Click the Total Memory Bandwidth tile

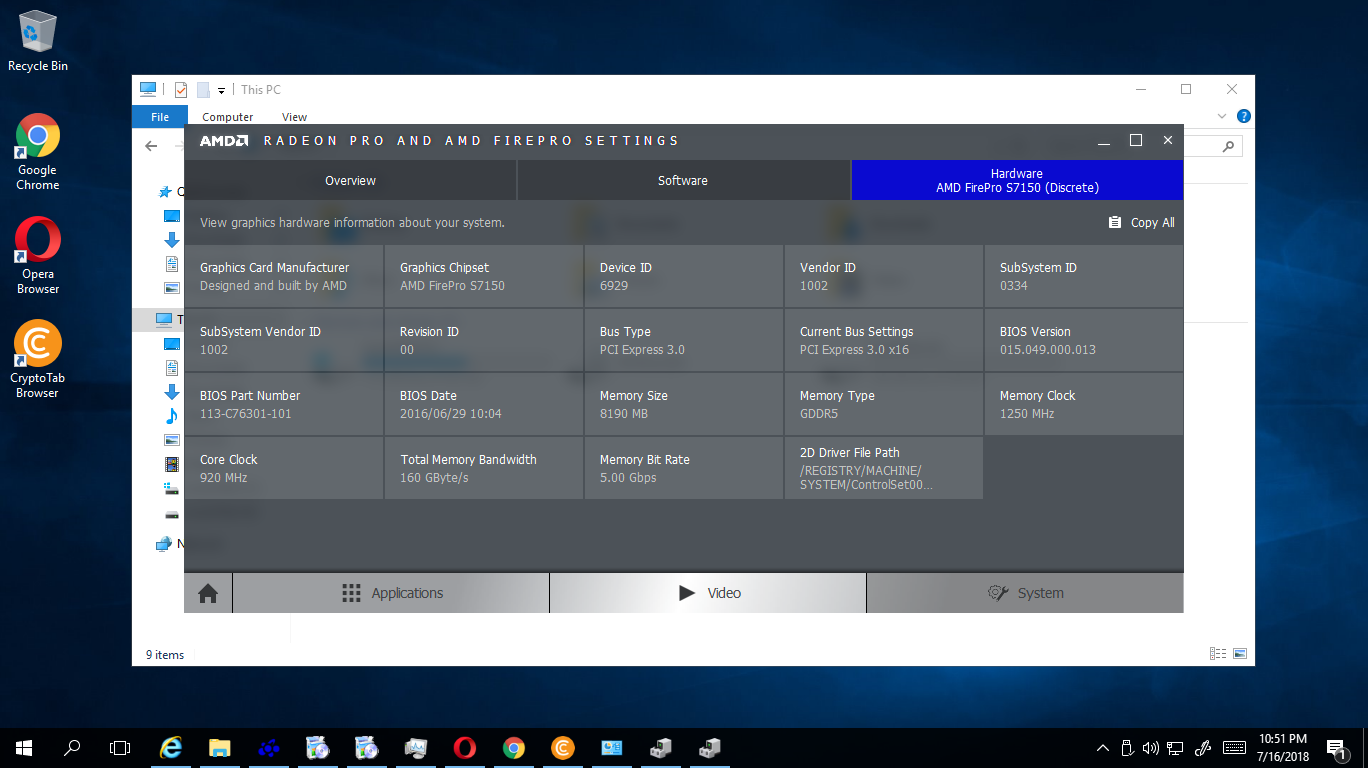(x=484, y=468)
